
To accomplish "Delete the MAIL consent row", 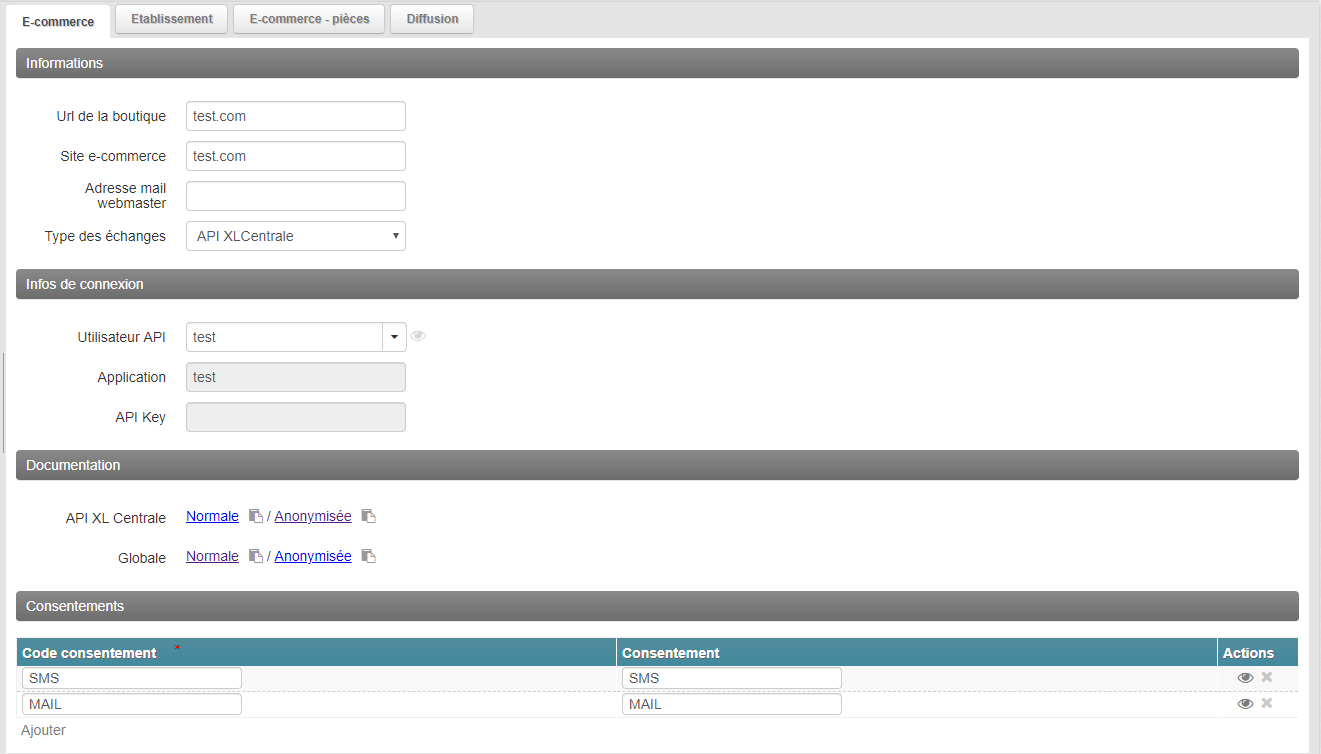I will pos(1267,703).
